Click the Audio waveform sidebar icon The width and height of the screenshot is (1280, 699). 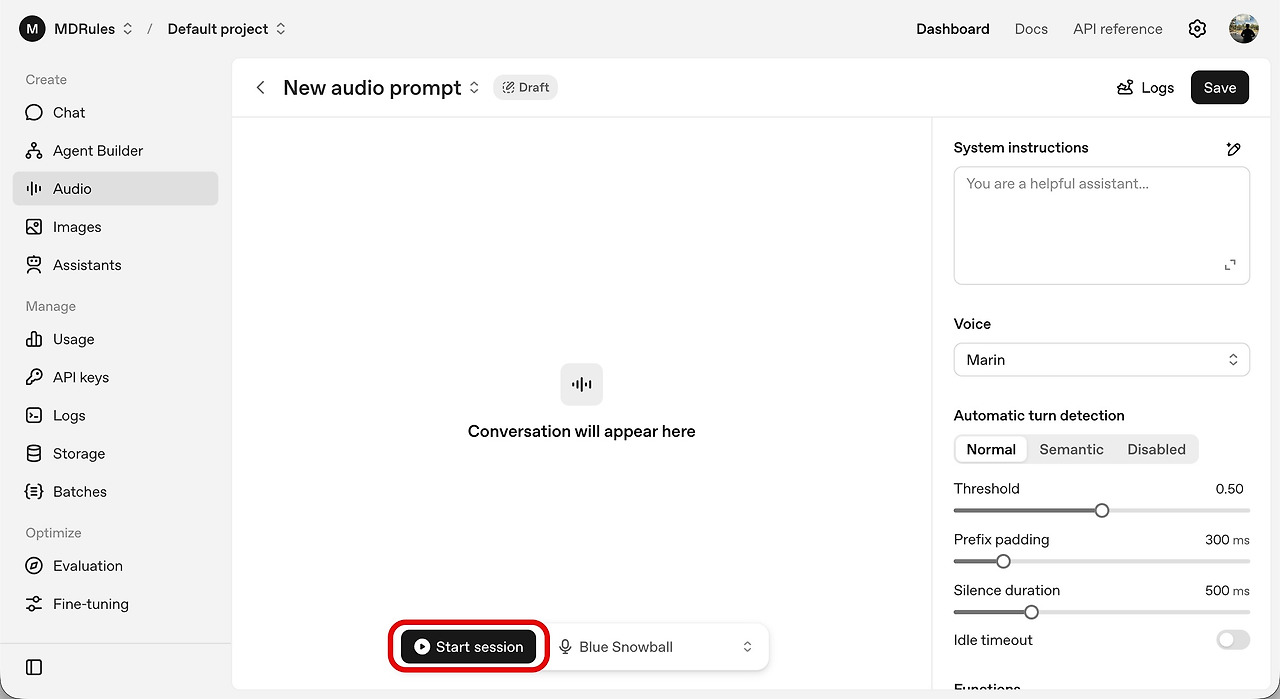pos(34,189)
